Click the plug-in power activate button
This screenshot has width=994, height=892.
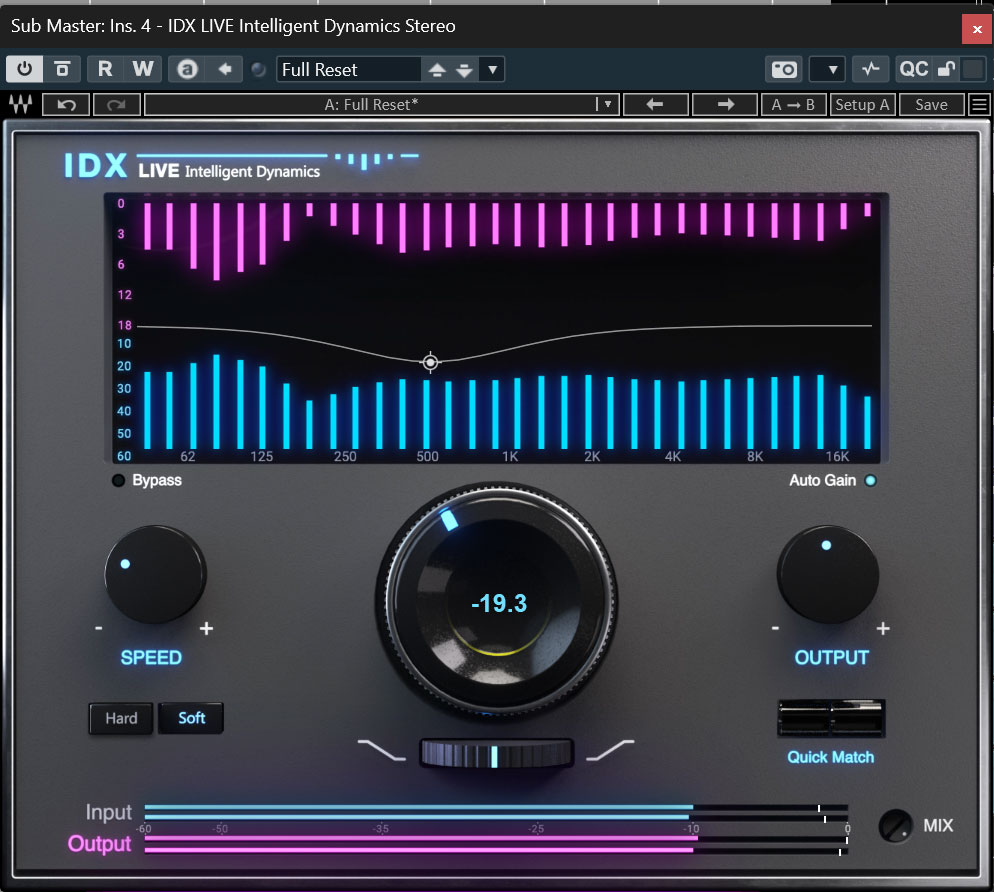coord(24,69)
